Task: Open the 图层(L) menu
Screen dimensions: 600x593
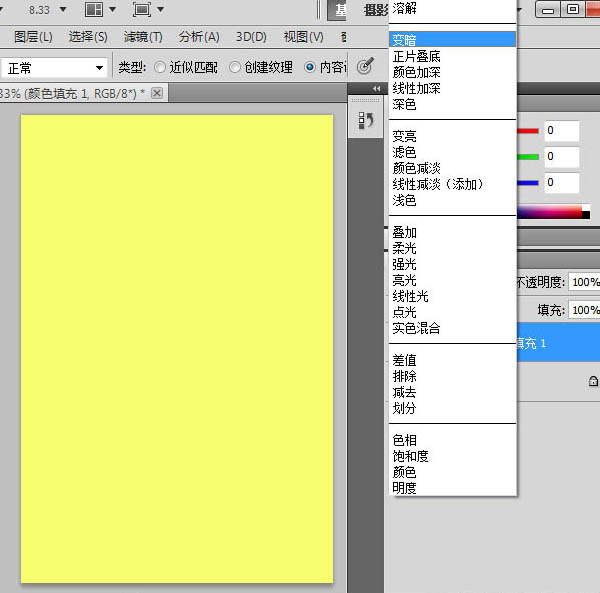Action: coord(33,37)
